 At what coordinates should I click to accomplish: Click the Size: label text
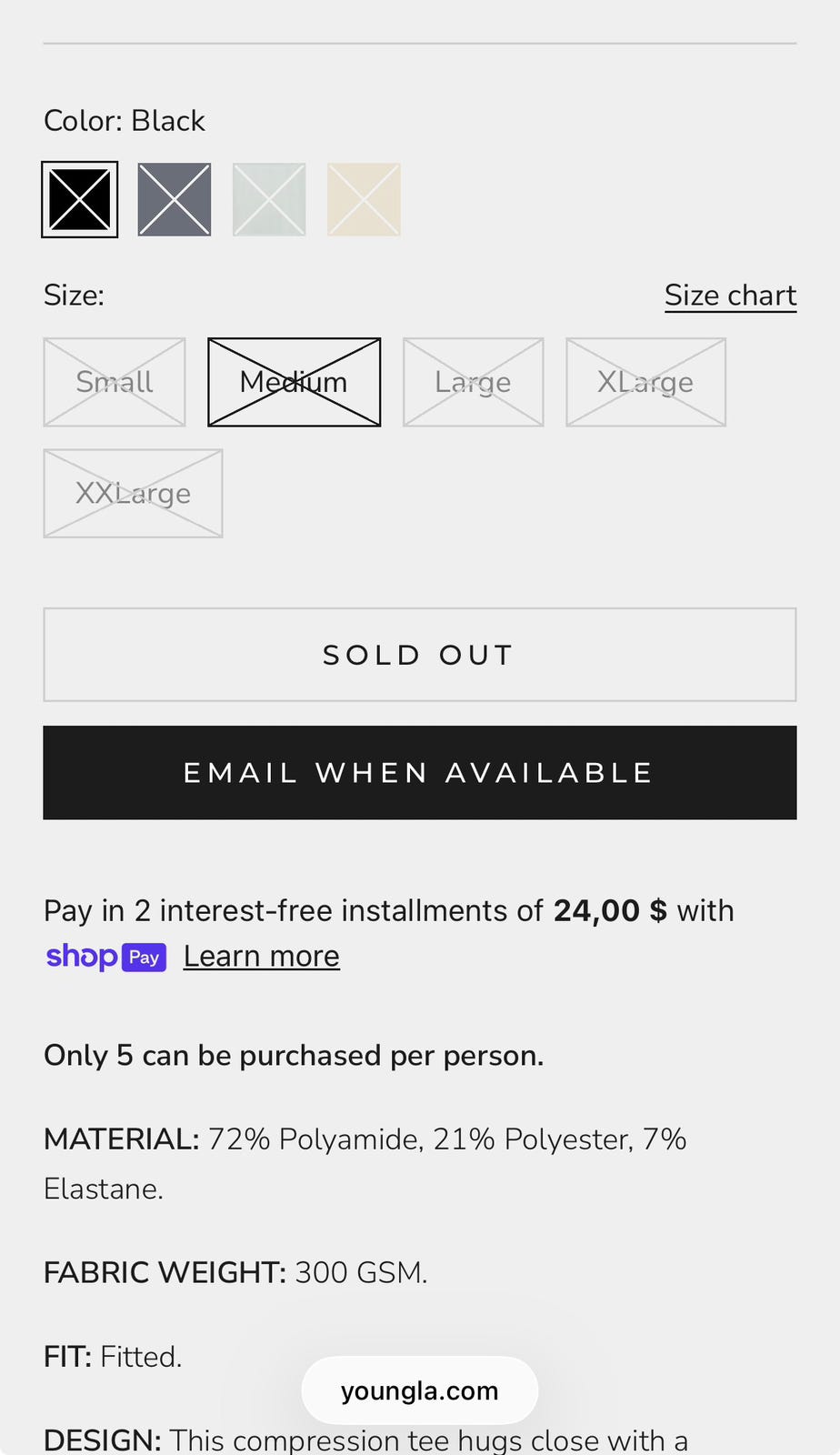74,296
